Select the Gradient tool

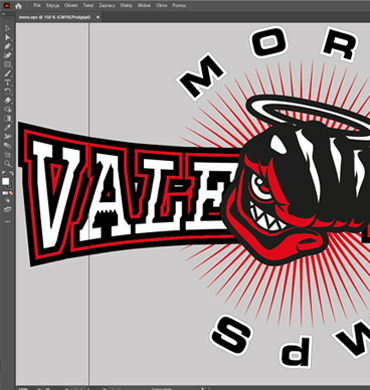7,118
